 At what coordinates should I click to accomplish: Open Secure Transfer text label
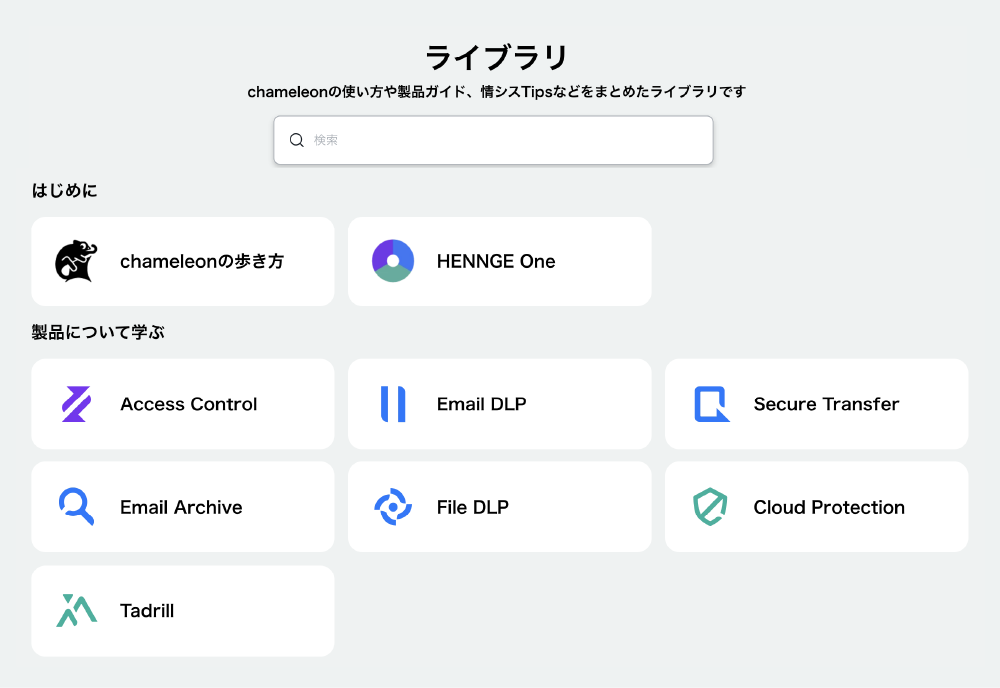pos(826,404)
